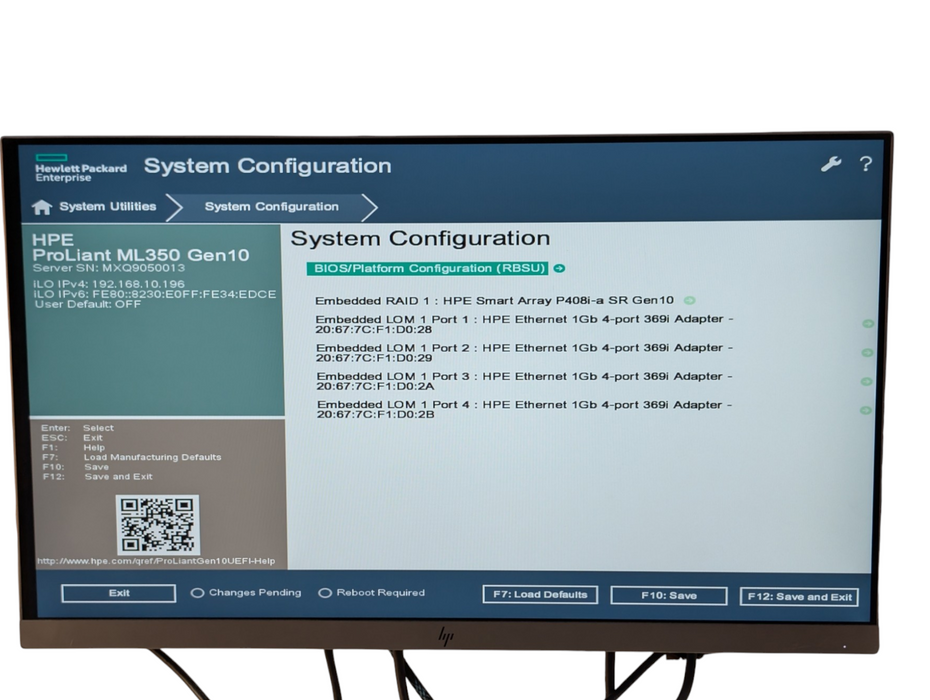Go to System Utilities breadcrumb
930x700 pixels.
(107, 206)
